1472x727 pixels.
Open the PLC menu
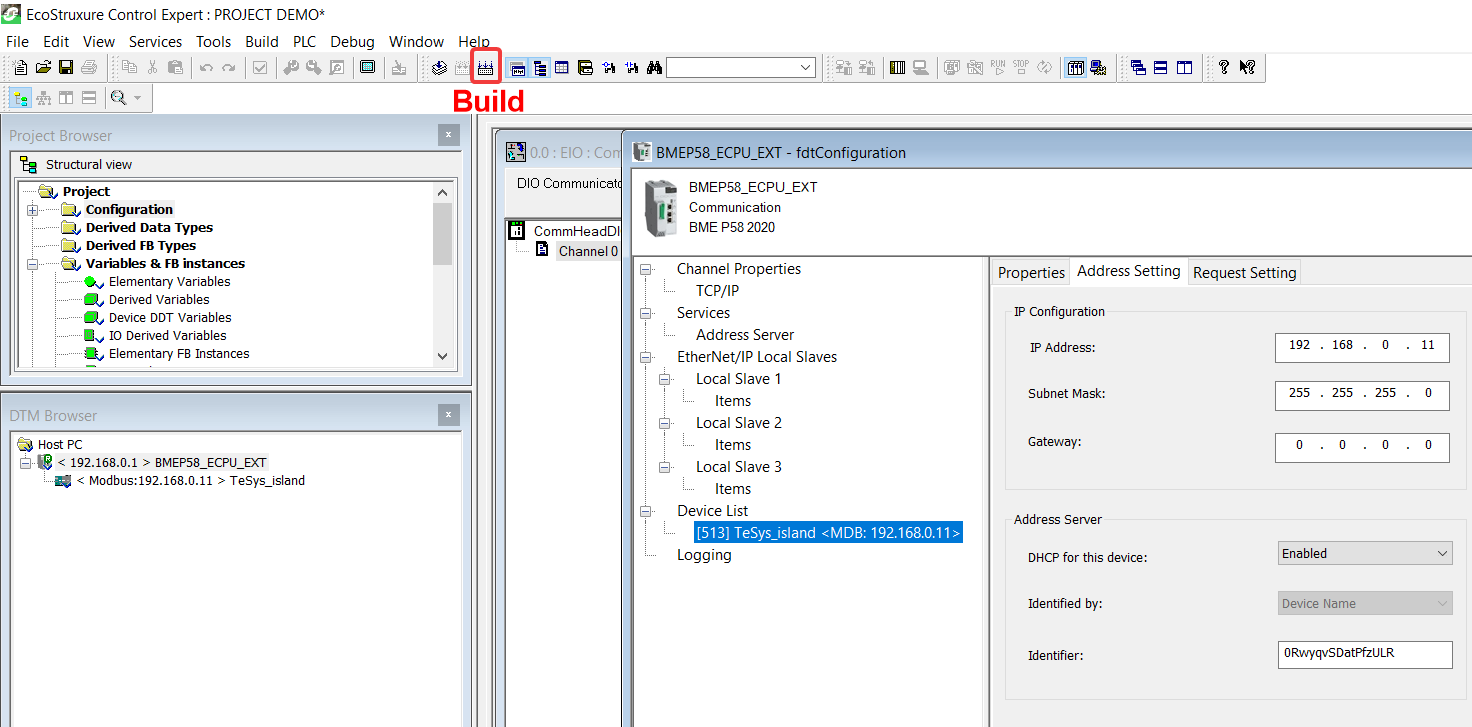(304, 42)
